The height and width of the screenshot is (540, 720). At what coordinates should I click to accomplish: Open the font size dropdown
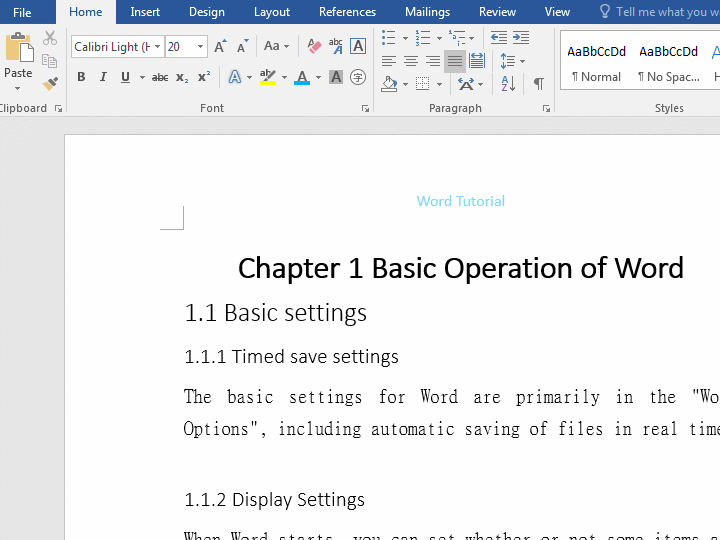coord(200,46)
